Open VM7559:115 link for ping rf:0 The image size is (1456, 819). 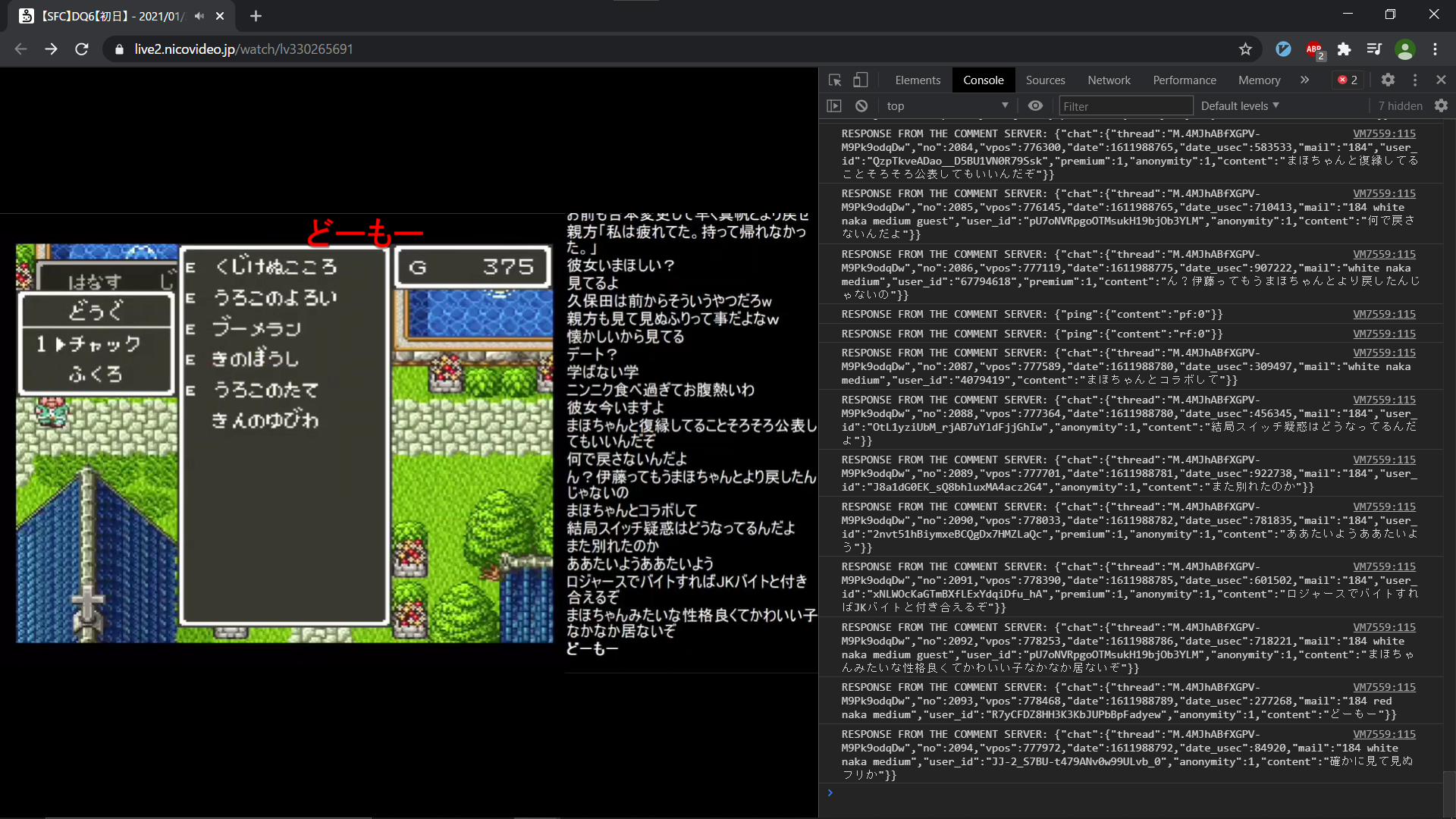point(1384,334)
